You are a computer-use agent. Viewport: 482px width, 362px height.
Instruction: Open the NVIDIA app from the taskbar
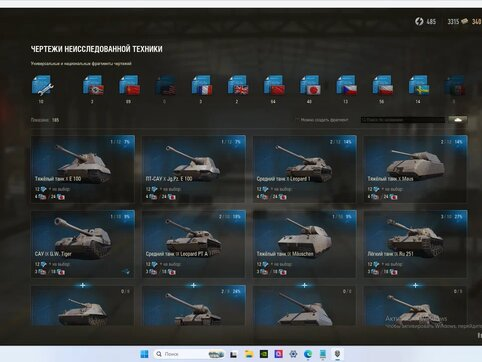click(264, 354)
